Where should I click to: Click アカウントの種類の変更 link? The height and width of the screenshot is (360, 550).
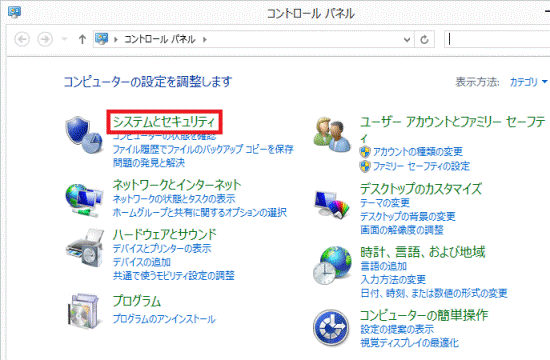tap(418, 152)
